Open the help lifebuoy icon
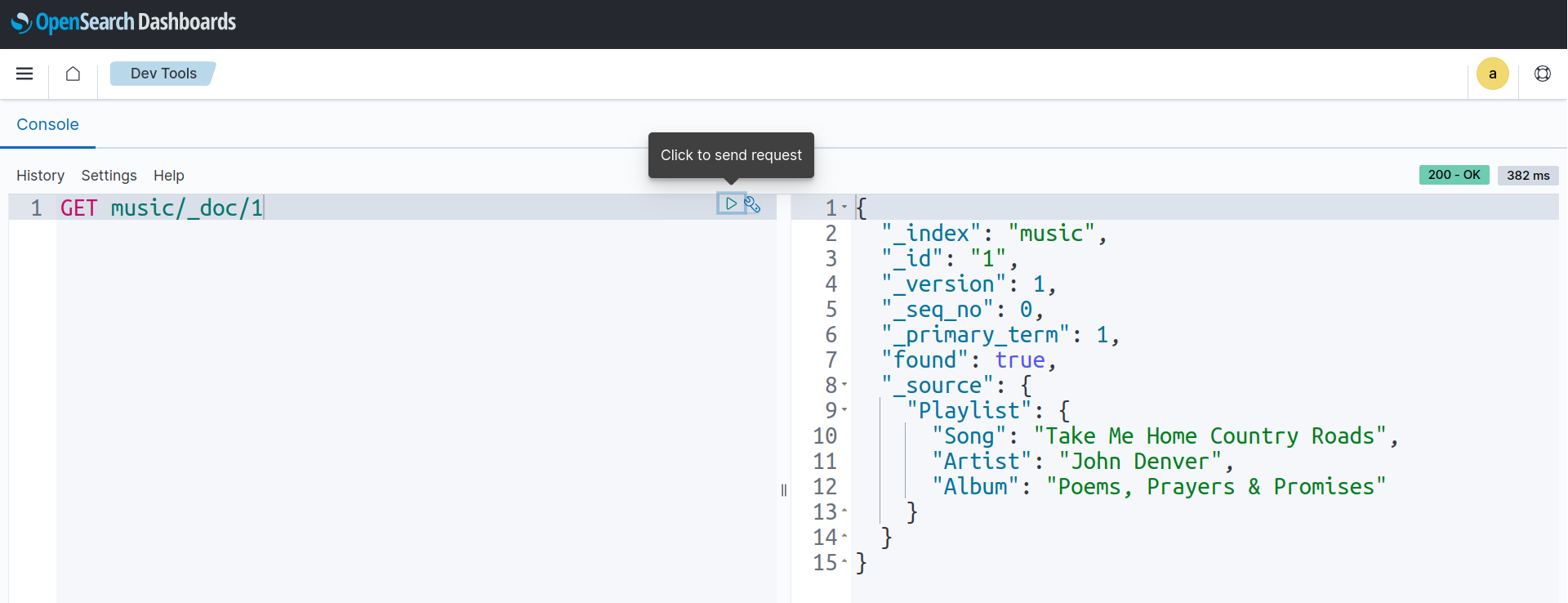The image size is (1568, 603). point(1542,74)
